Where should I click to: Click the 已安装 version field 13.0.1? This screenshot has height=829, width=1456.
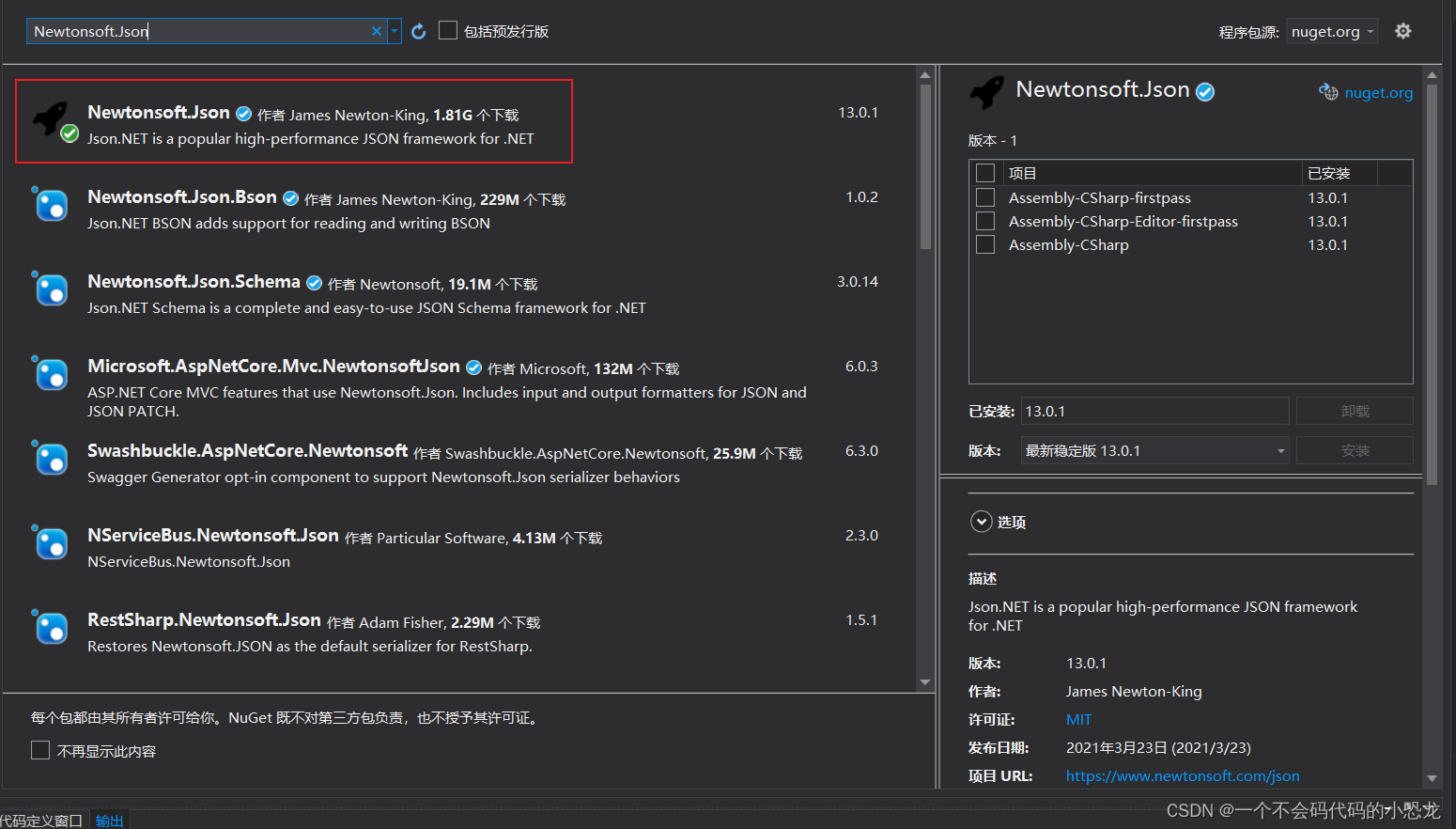[x=1154, y=411]
